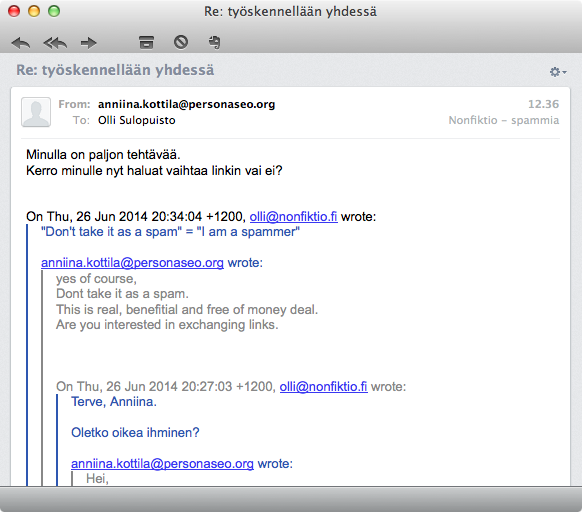Click sender address anniina.kottila@personaseo.org in header
The width and height of the screenshot is (582, 512).
[x=186, y=104]
